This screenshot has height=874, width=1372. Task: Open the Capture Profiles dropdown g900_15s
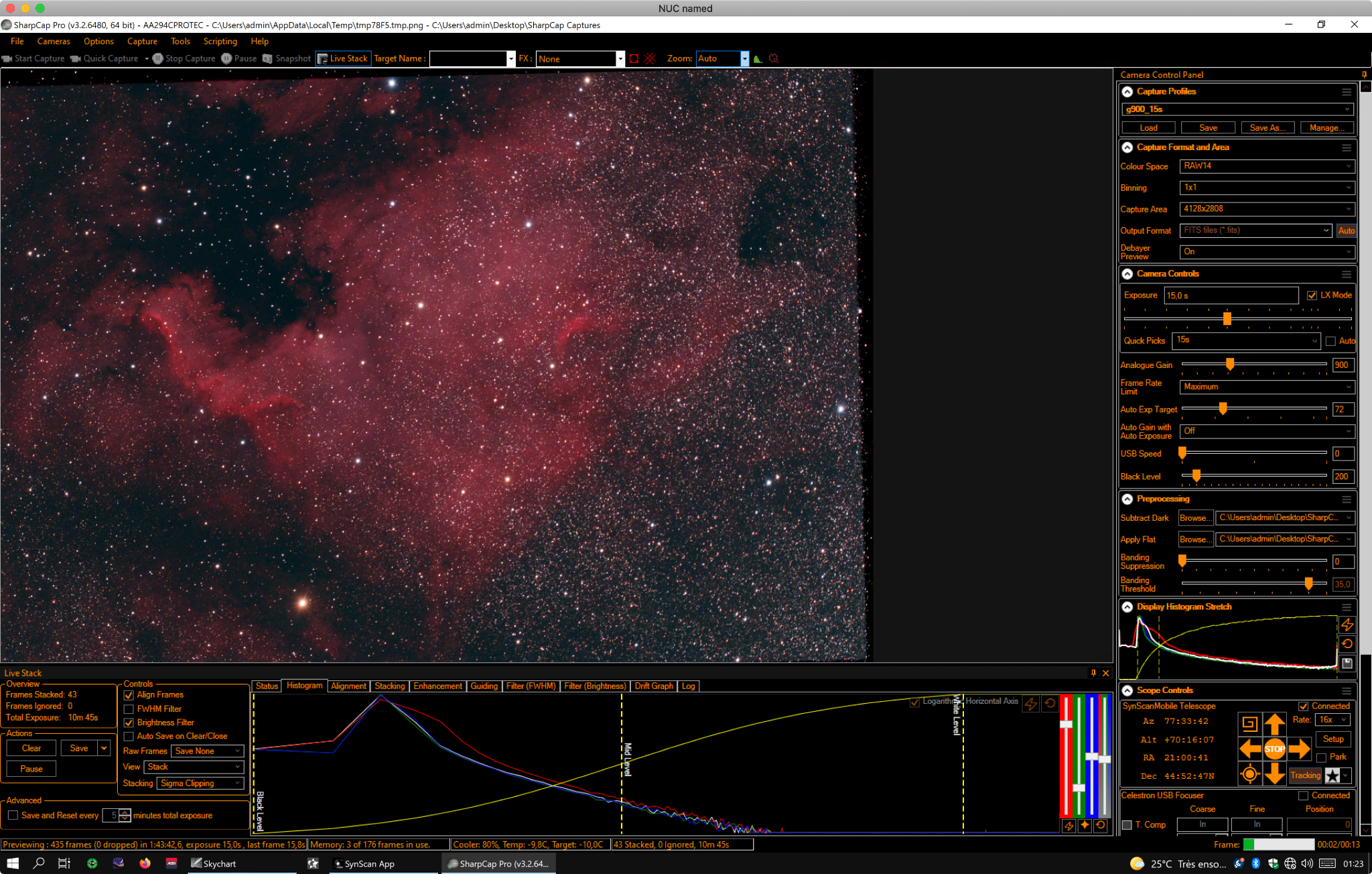pos(1237,109)
